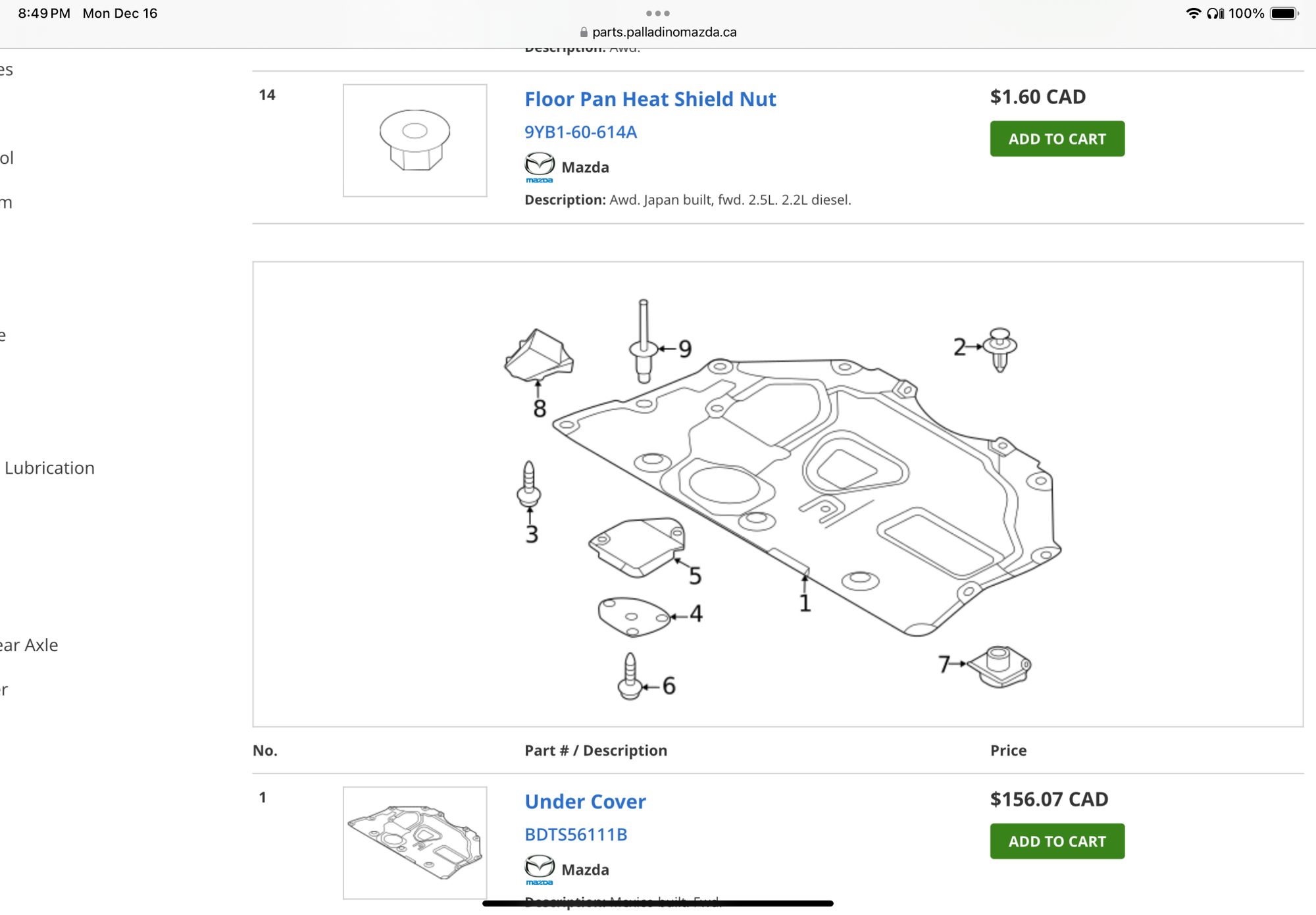Click the under cover parts diagram
Screen dimensions: 1316x915
(778, 494)
